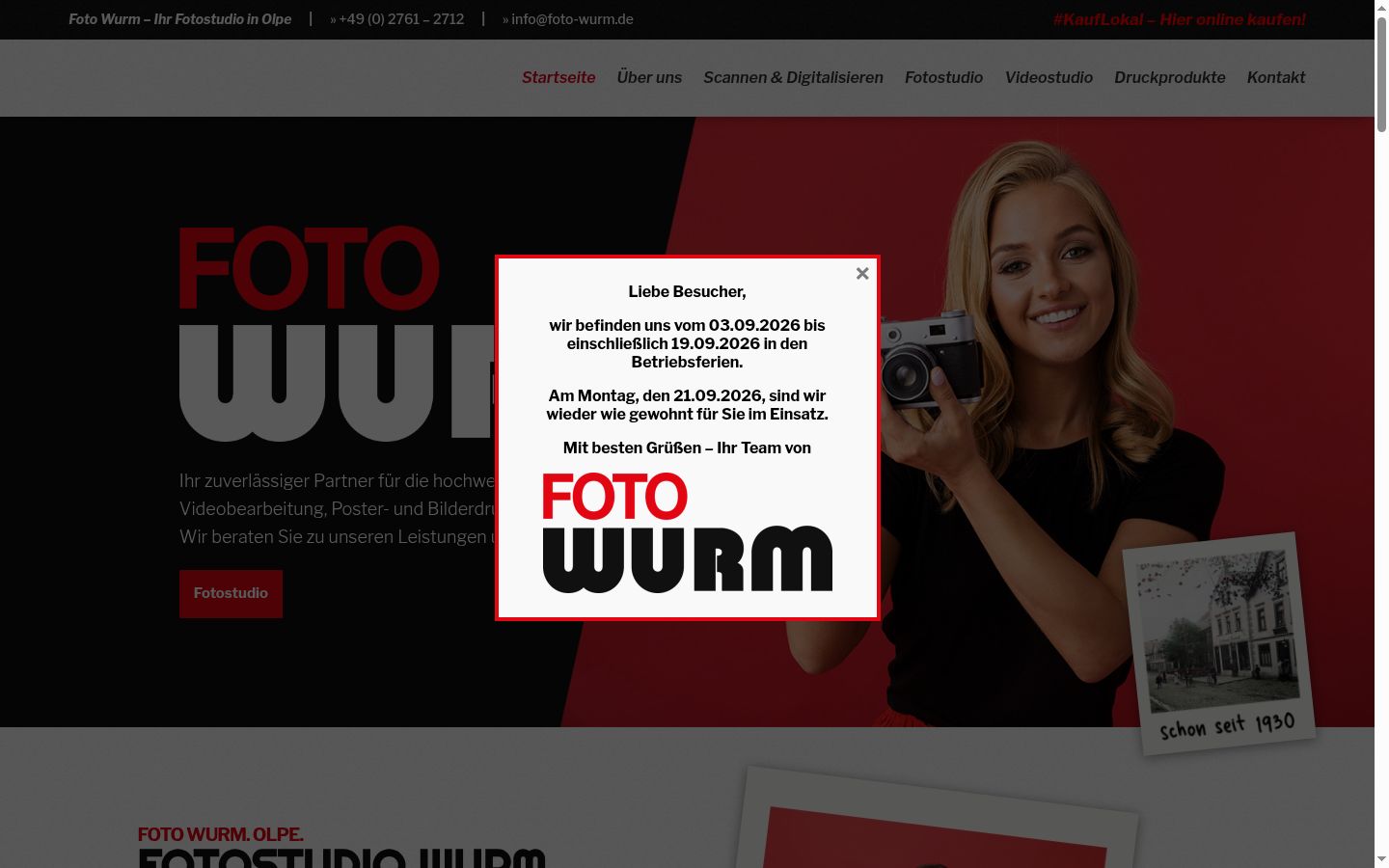
Task: Open the Videostudio navigation item
Action: [1049, 77]
